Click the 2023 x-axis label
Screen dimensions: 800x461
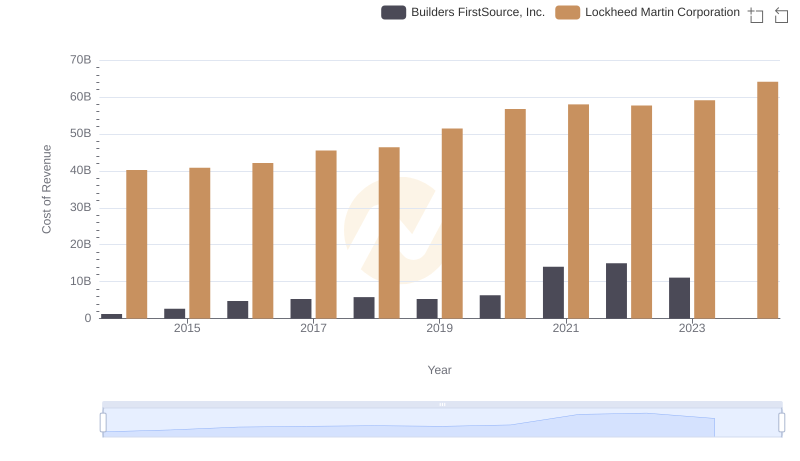(692, 328)
